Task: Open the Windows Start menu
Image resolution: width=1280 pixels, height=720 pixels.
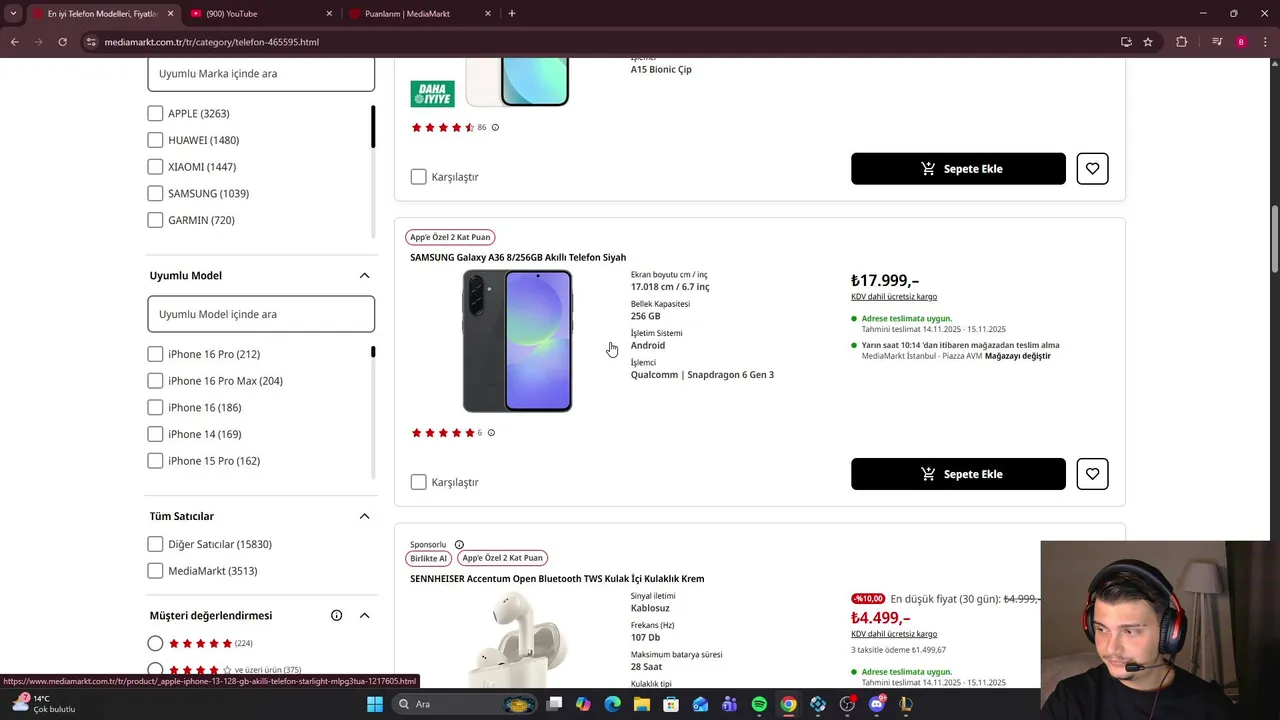Action: (x=374, y=704)
